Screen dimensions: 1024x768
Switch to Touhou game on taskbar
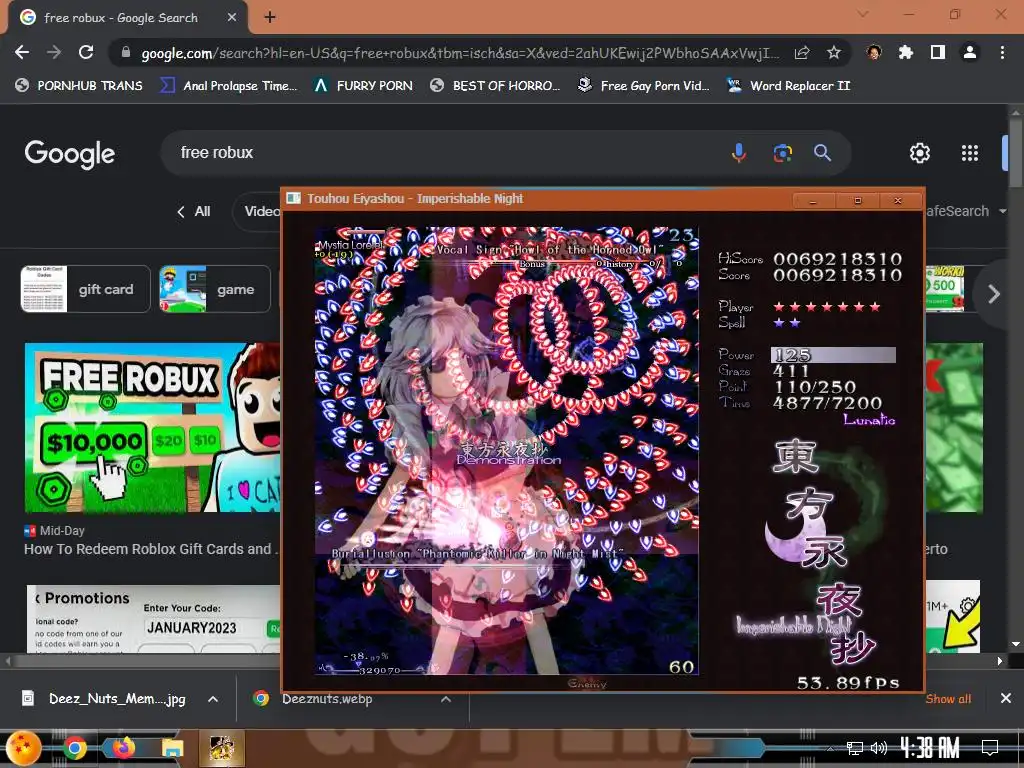(222, 748)
